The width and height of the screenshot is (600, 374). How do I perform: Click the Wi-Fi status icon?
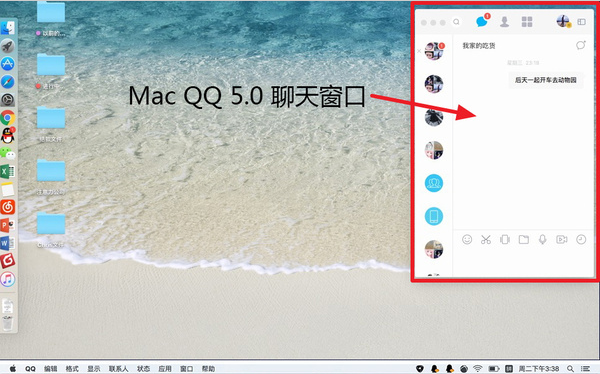pyautogui.click(x=478, y=369)
